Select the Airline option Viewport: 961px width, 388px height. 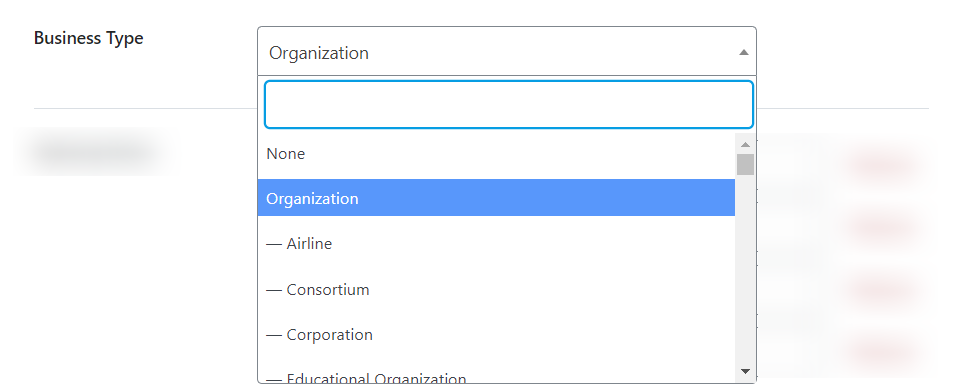[496, 243]
